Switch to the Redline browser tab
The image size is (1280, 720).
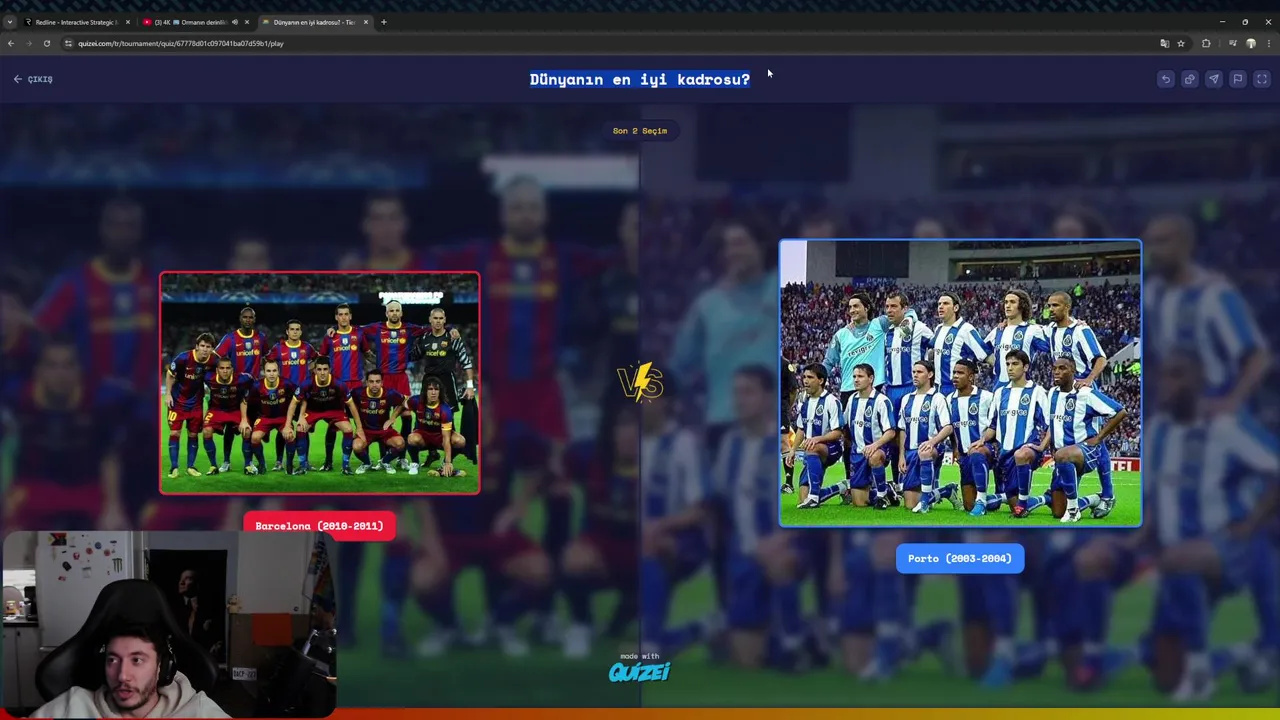(x=75, y=22)
